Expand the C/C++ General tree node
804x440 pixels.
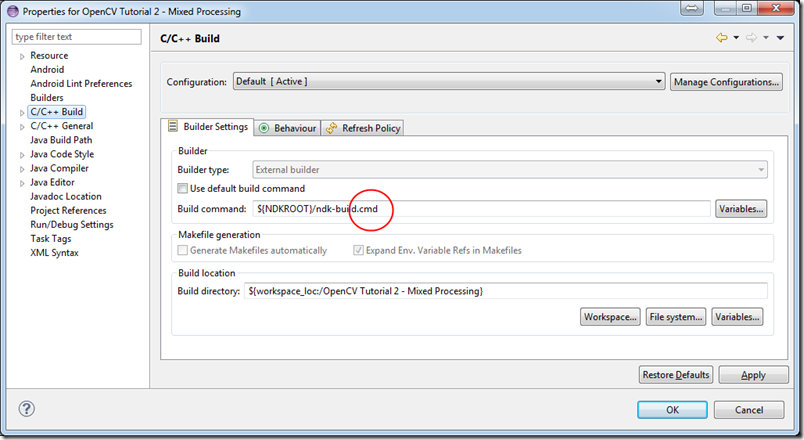pos(22,127)
